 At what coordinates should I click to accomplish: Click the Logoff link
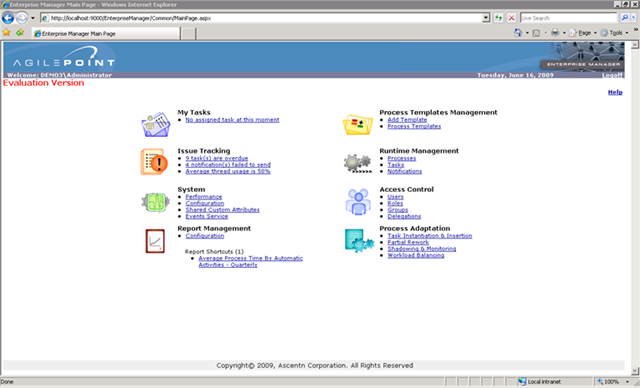tap(612, 75)
